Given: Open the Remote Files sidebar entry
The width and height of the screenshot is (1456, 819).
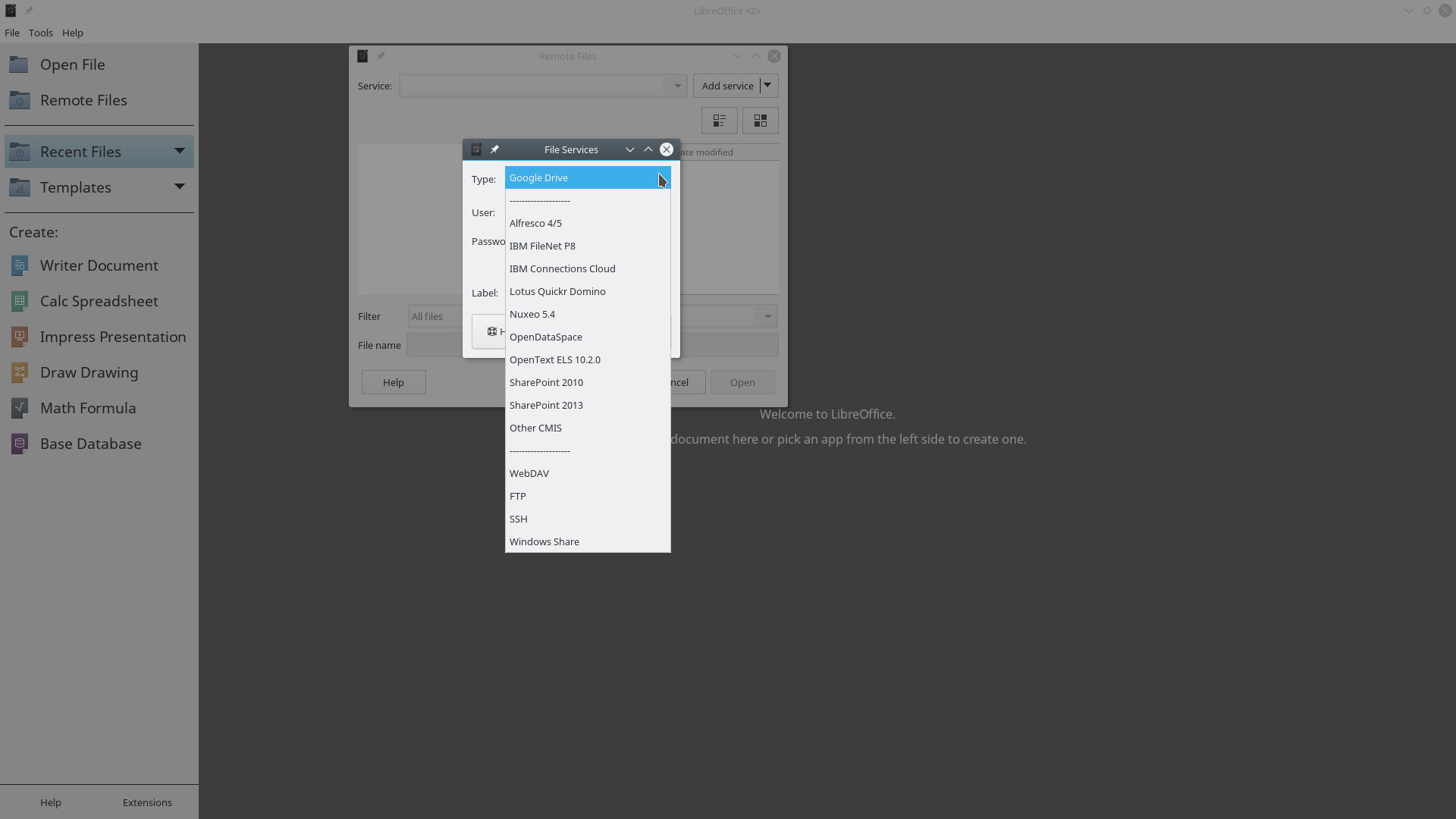Looking at the screenshot, I should click(83, 99).
